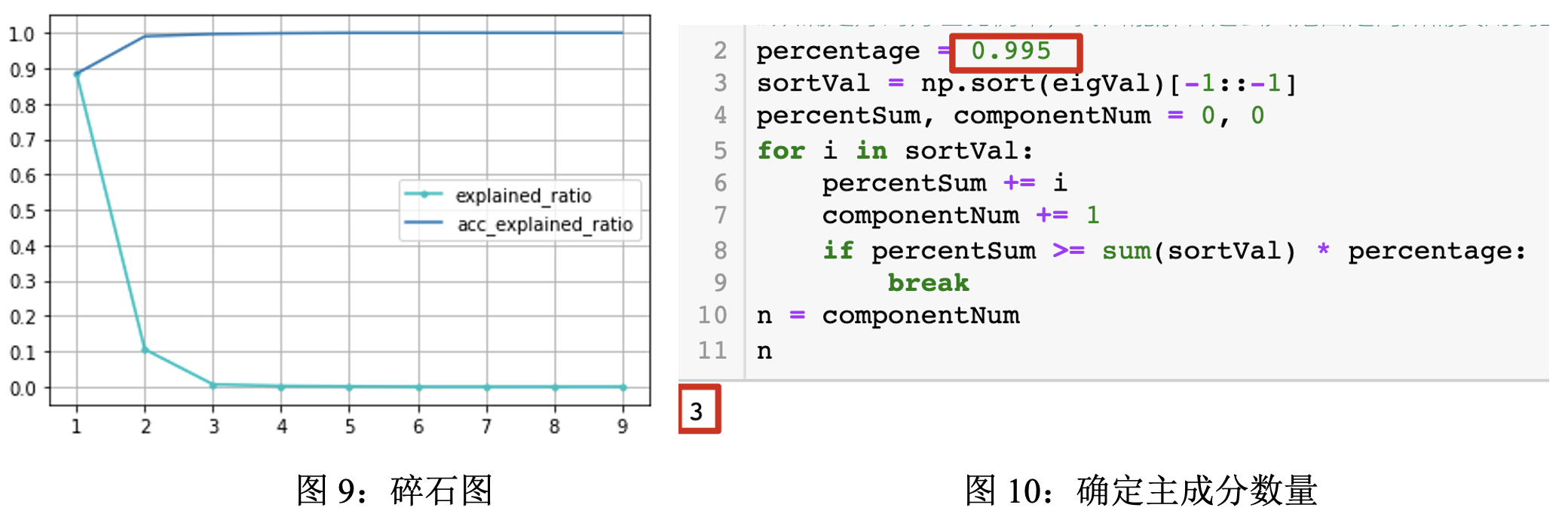Click the 'if' keyword on line 8
The height and width of the screenshot is (523, 1568).
pos(838,250)
